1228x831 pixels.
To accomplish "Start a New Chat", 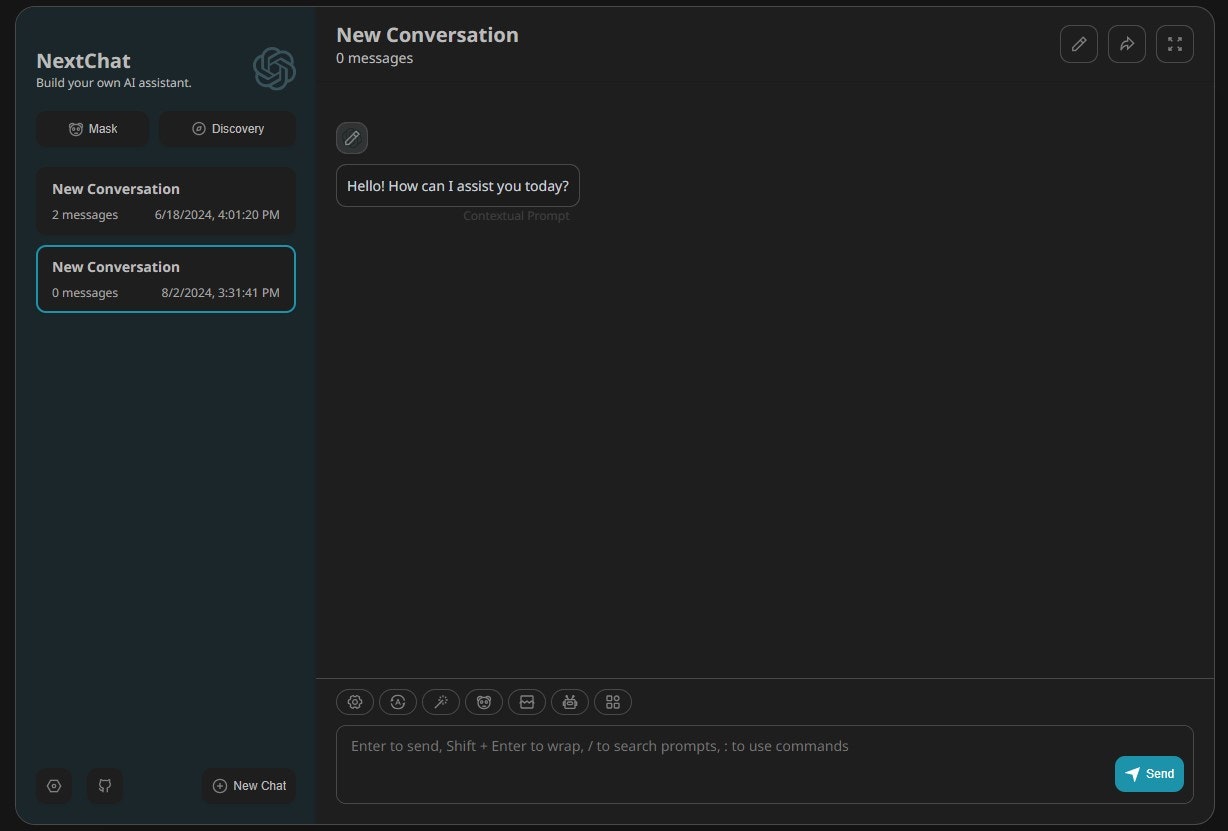I will (248, 786).
